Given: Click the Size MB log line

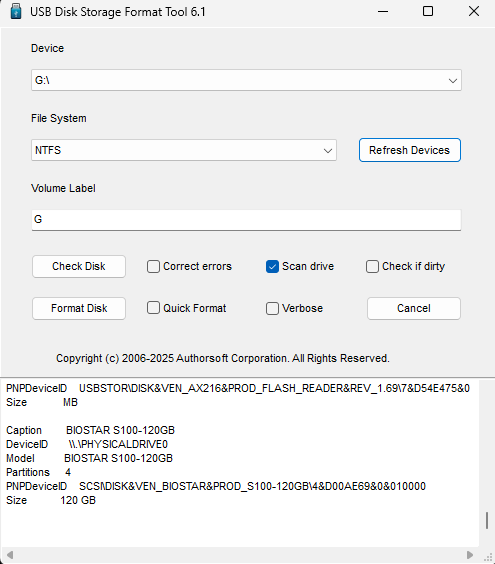Looking at the screenshot, I should pos(42,402).
